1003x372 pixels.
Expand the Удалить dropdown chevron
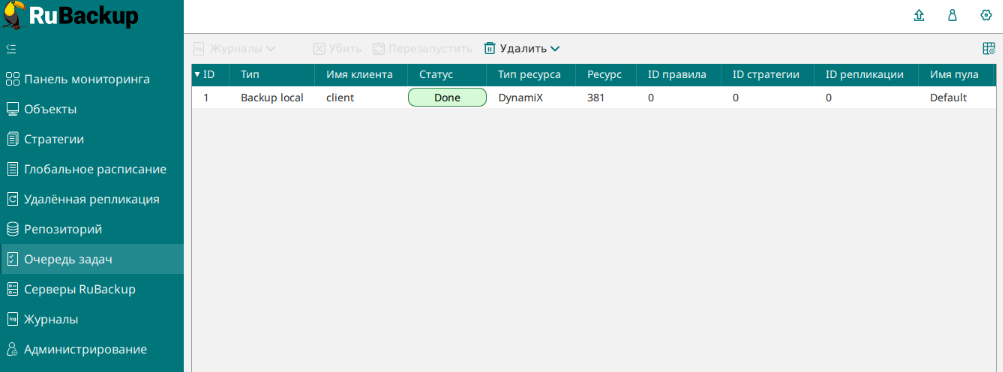[555, 49]
